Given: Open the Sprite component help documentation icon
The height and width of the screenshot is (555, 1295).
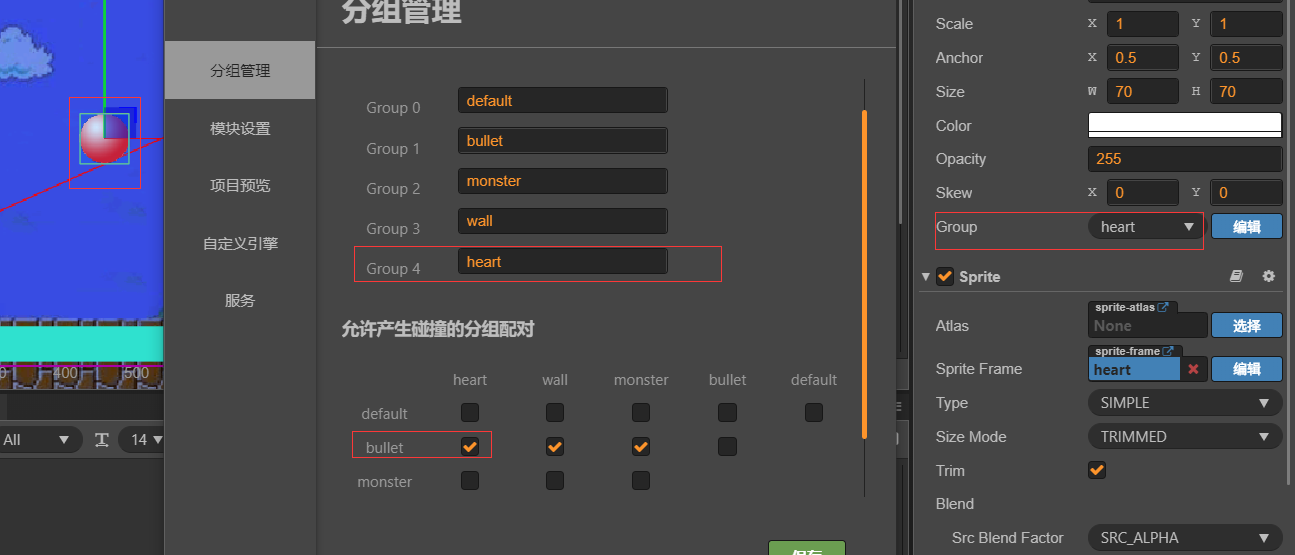Looking at the screenshot, I should (x=1236, y=276).
